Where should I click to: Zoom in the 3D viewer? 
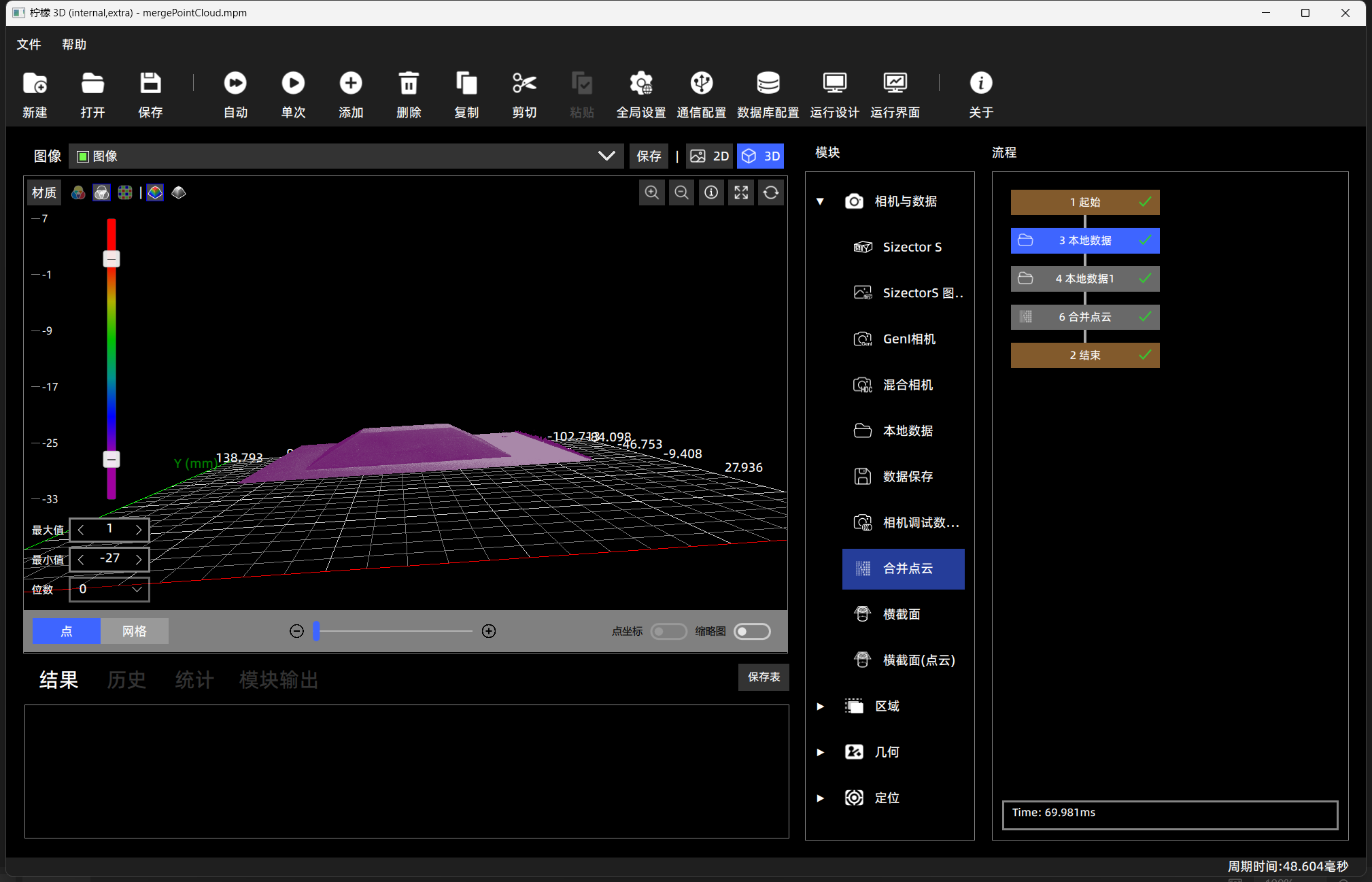click(651, 193)
